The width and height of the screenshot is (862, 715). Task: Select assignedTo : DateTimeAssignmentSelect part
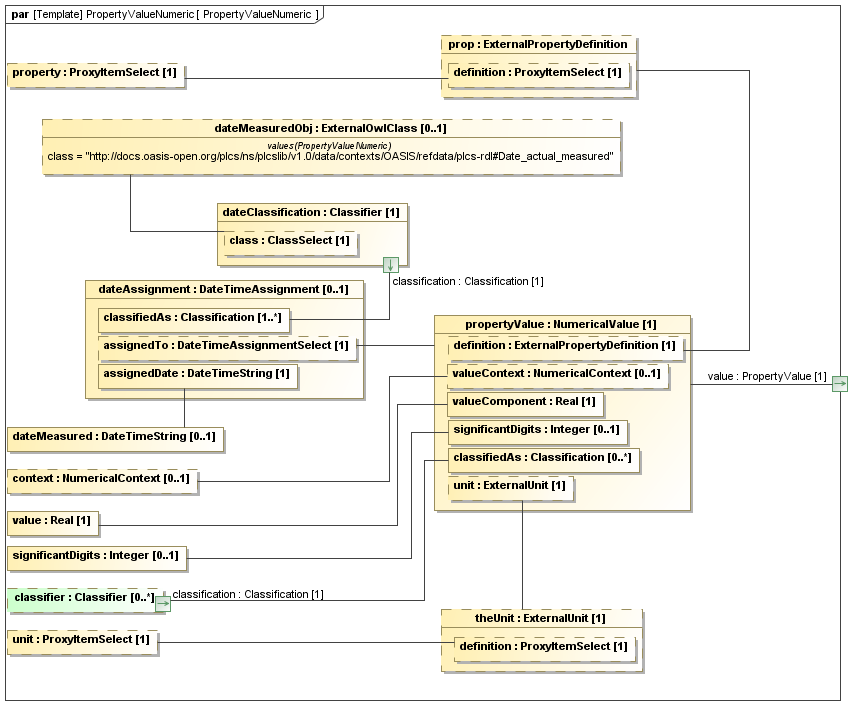226,346
